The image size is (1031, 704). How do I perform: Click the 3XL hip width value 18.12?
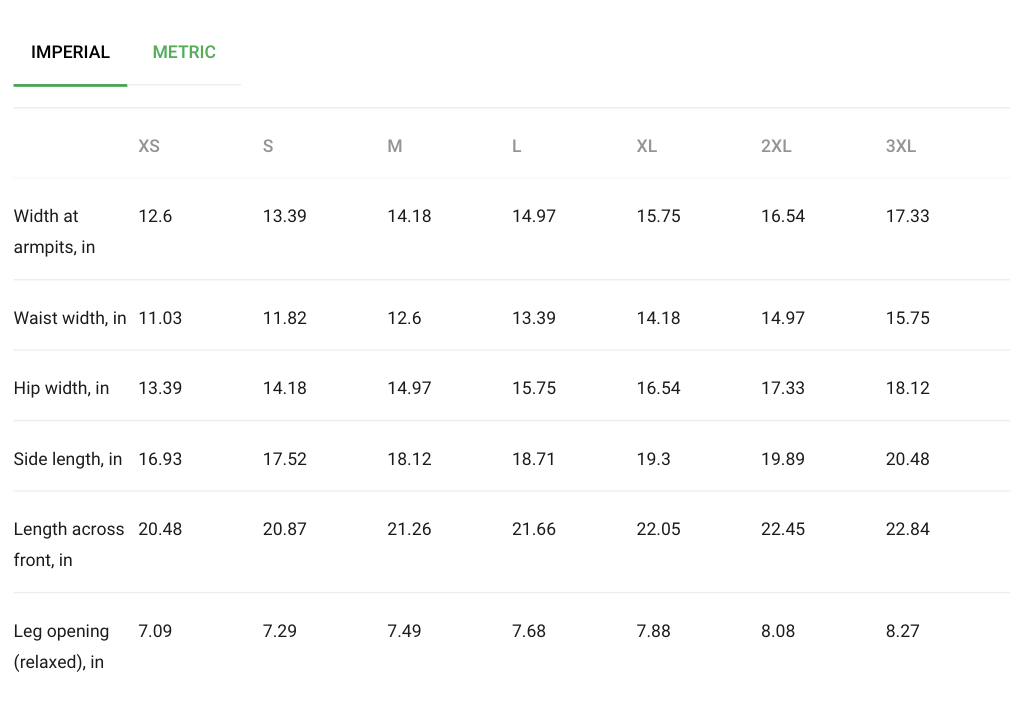pyautogui.click(x=908, y=388)
